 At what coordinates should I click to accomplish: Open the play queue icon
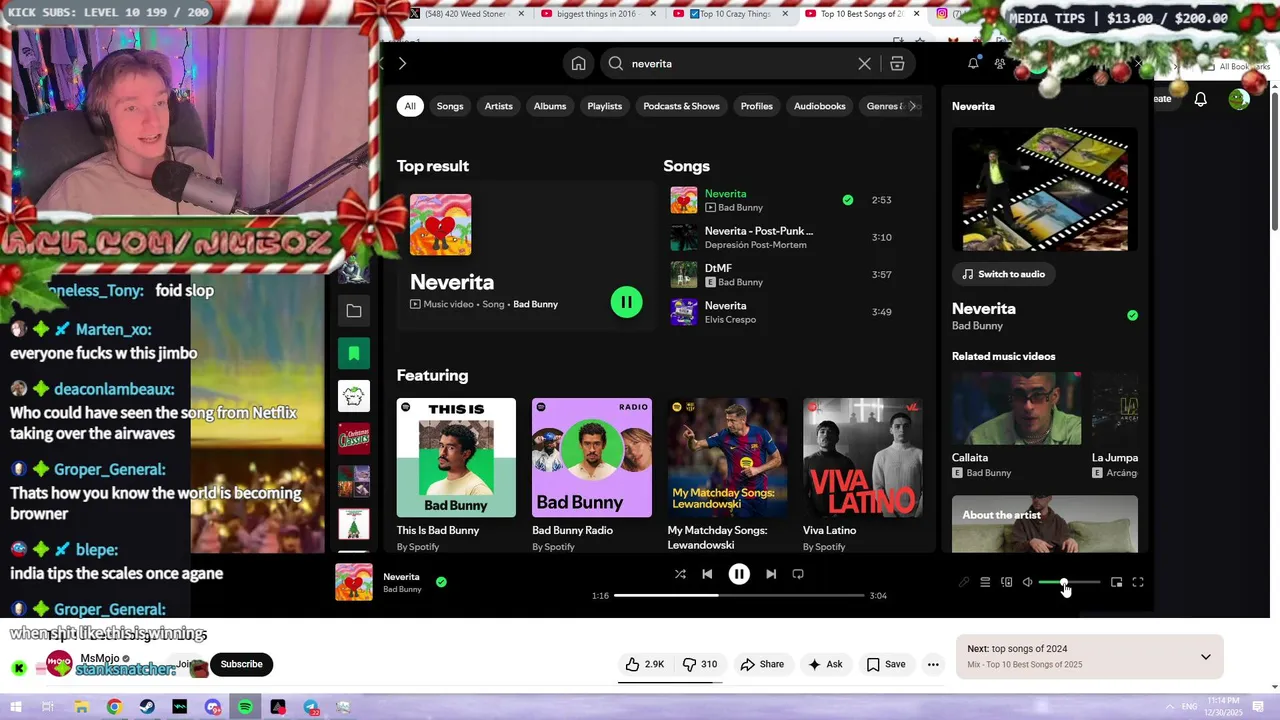tap(985, 582)
